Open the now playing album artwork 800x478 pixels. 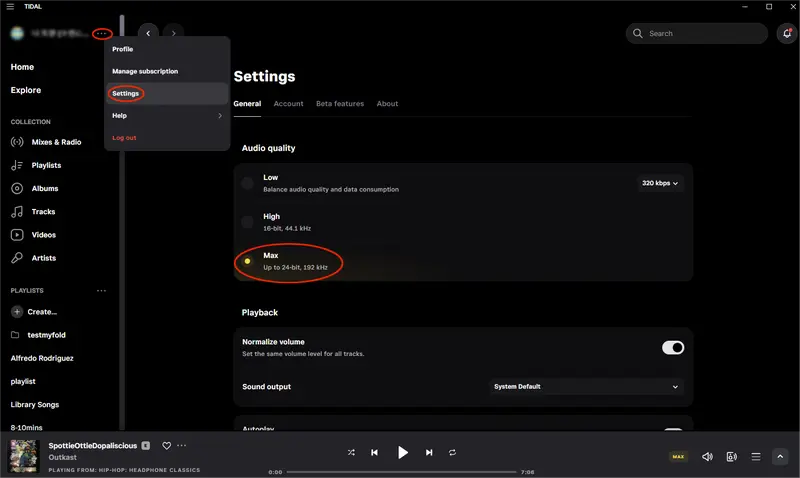click(23, 456)
